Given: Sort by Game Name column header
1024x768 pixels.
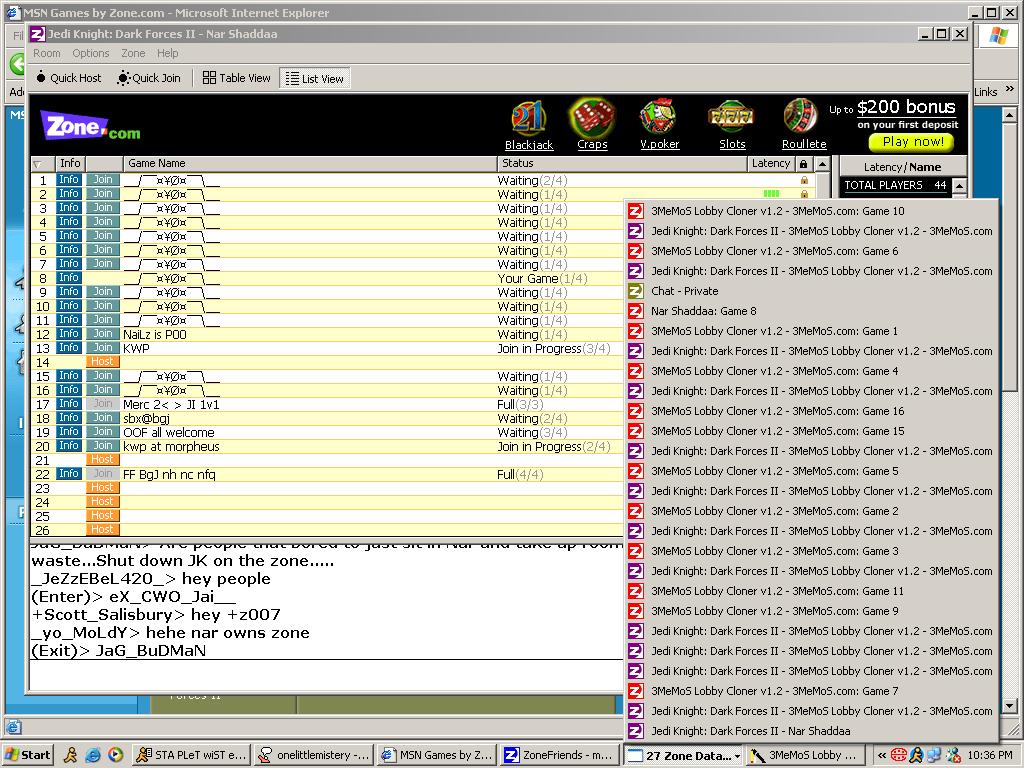Looking at the screenshot, I should coord(310,163).
